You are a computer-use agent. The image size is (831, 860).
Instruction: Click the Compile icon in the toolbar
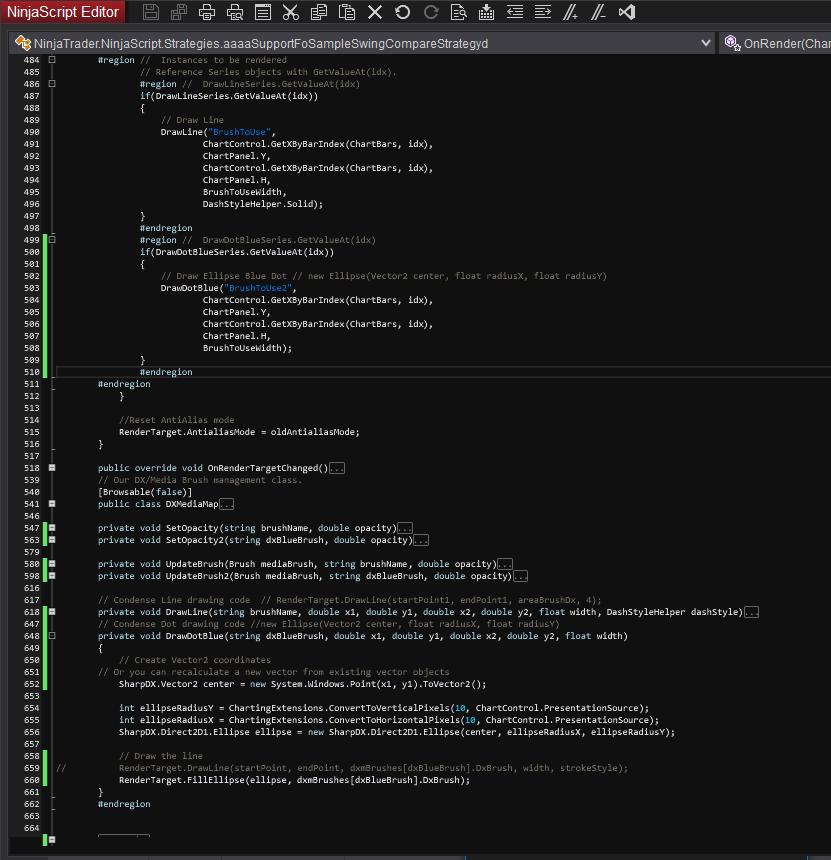tap(486, 13)
